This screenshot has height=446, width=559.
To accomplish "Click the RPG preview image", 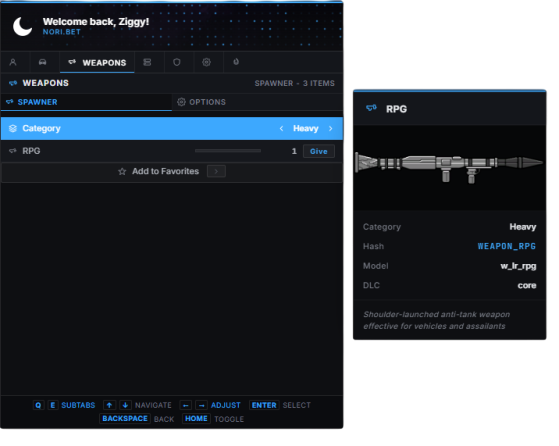I will tap(449, 167).
